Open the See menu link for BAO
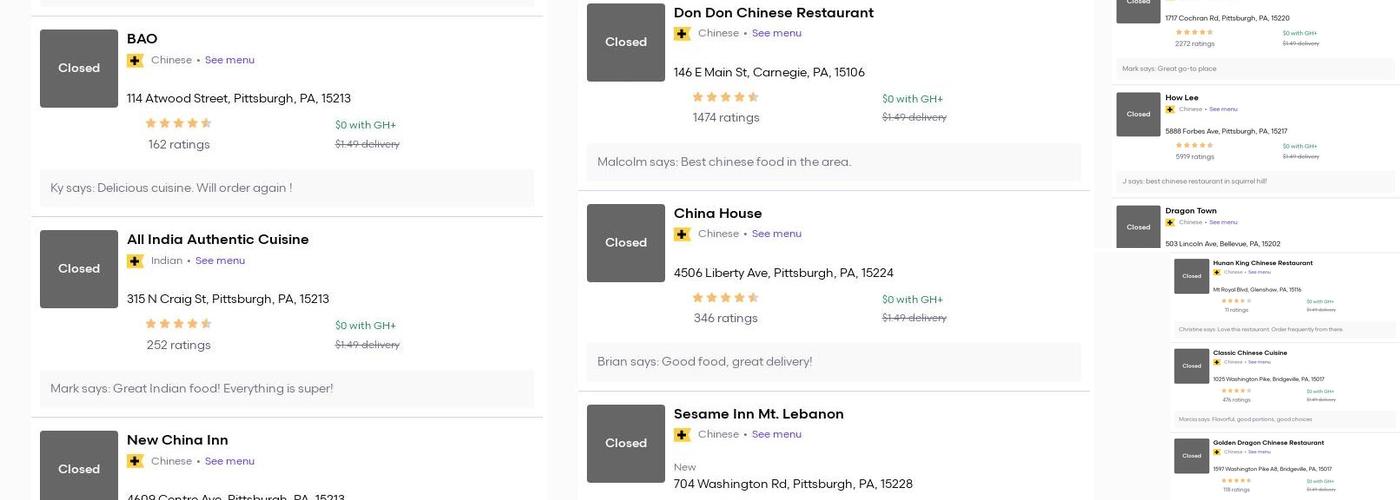Viewport: 1400px width, 500px height. pyautogui.click(x=229, y=60)
